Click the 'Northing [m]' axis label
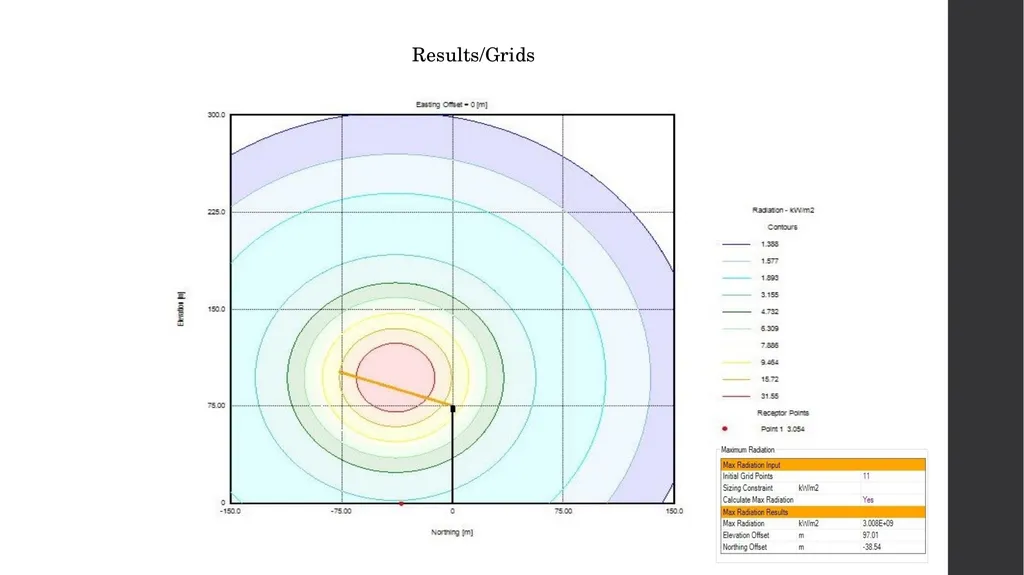The image size is (1024, 575). [x=452, y=532]
